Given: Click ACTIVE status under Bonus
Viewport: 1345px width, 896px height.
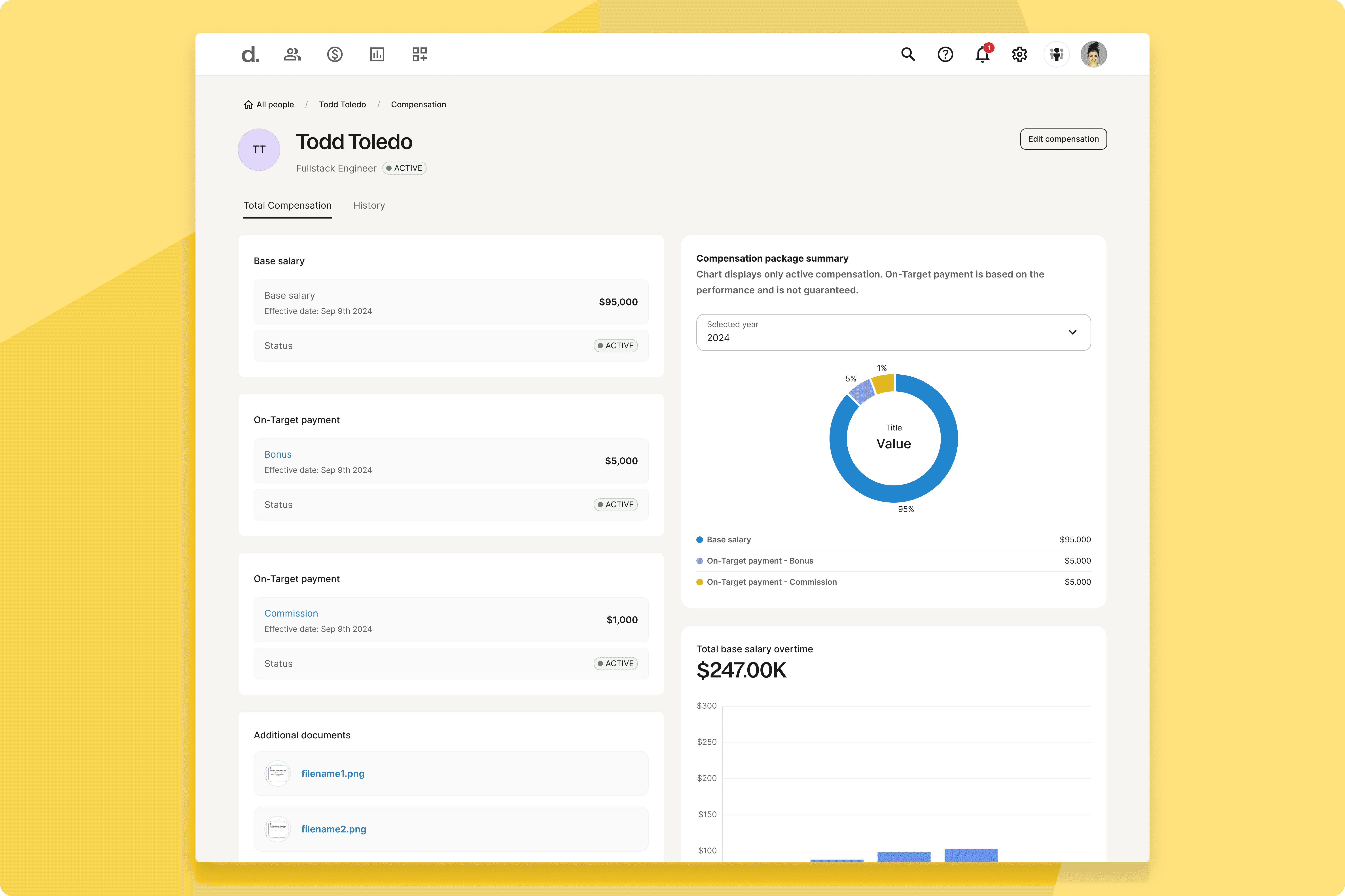Looking at the screenshot, I should pyautogui.click(x=616, y=505).
